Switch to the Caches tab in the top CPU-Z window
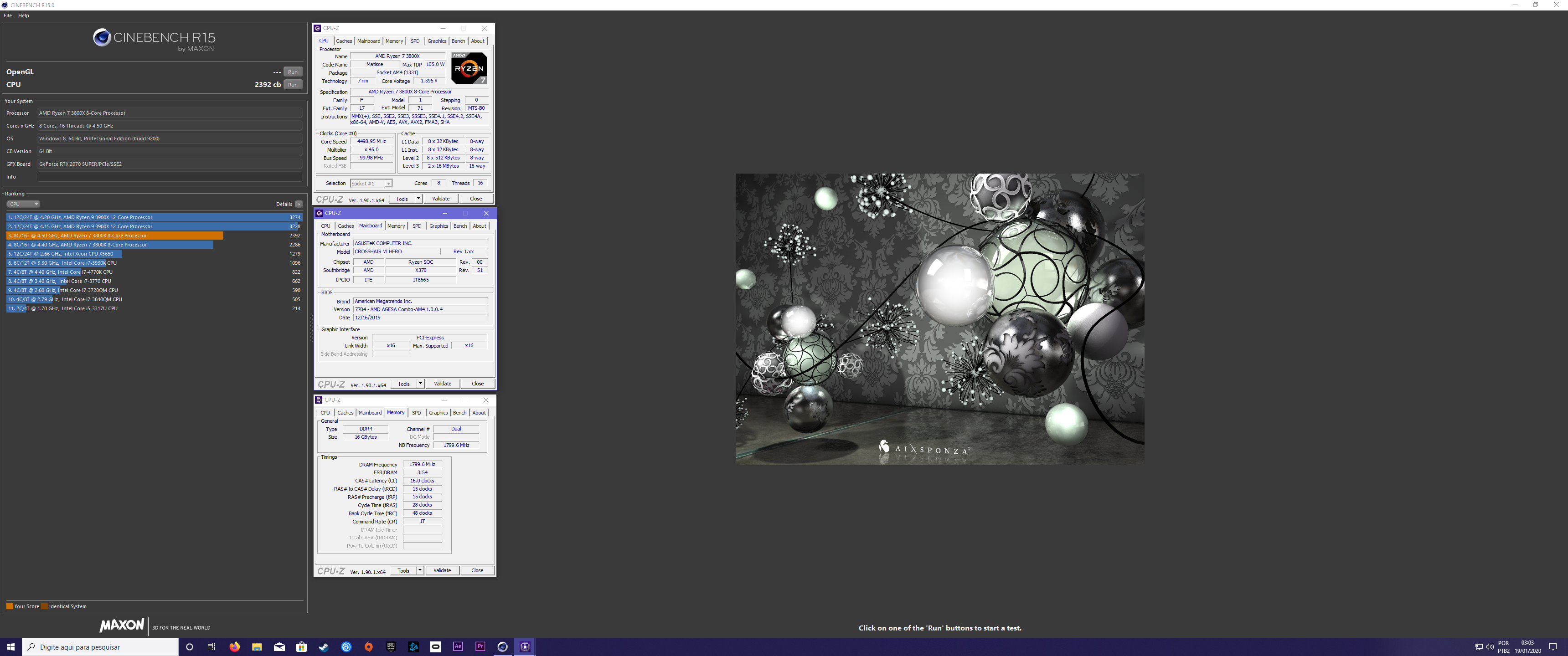The image size is (1568, 656). (344, 41)
